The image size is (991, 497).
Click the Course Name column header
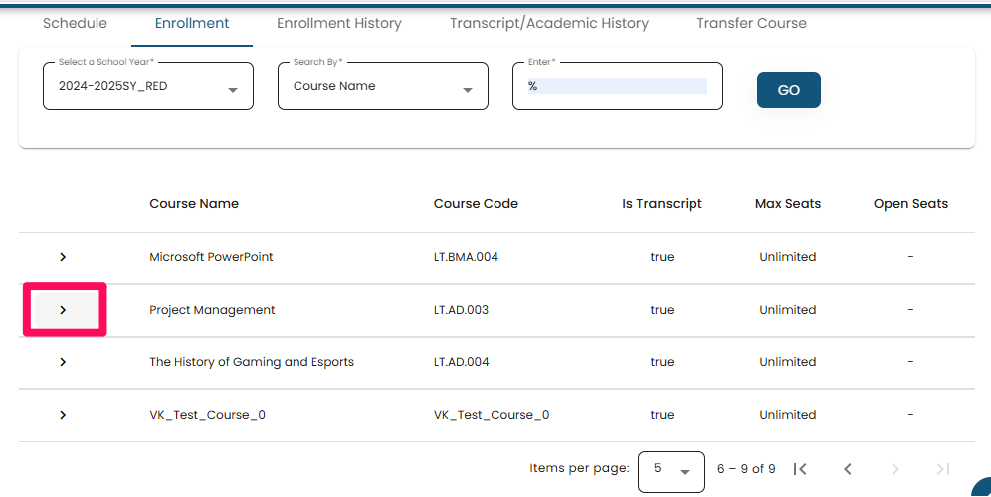(x=194, y=204)
